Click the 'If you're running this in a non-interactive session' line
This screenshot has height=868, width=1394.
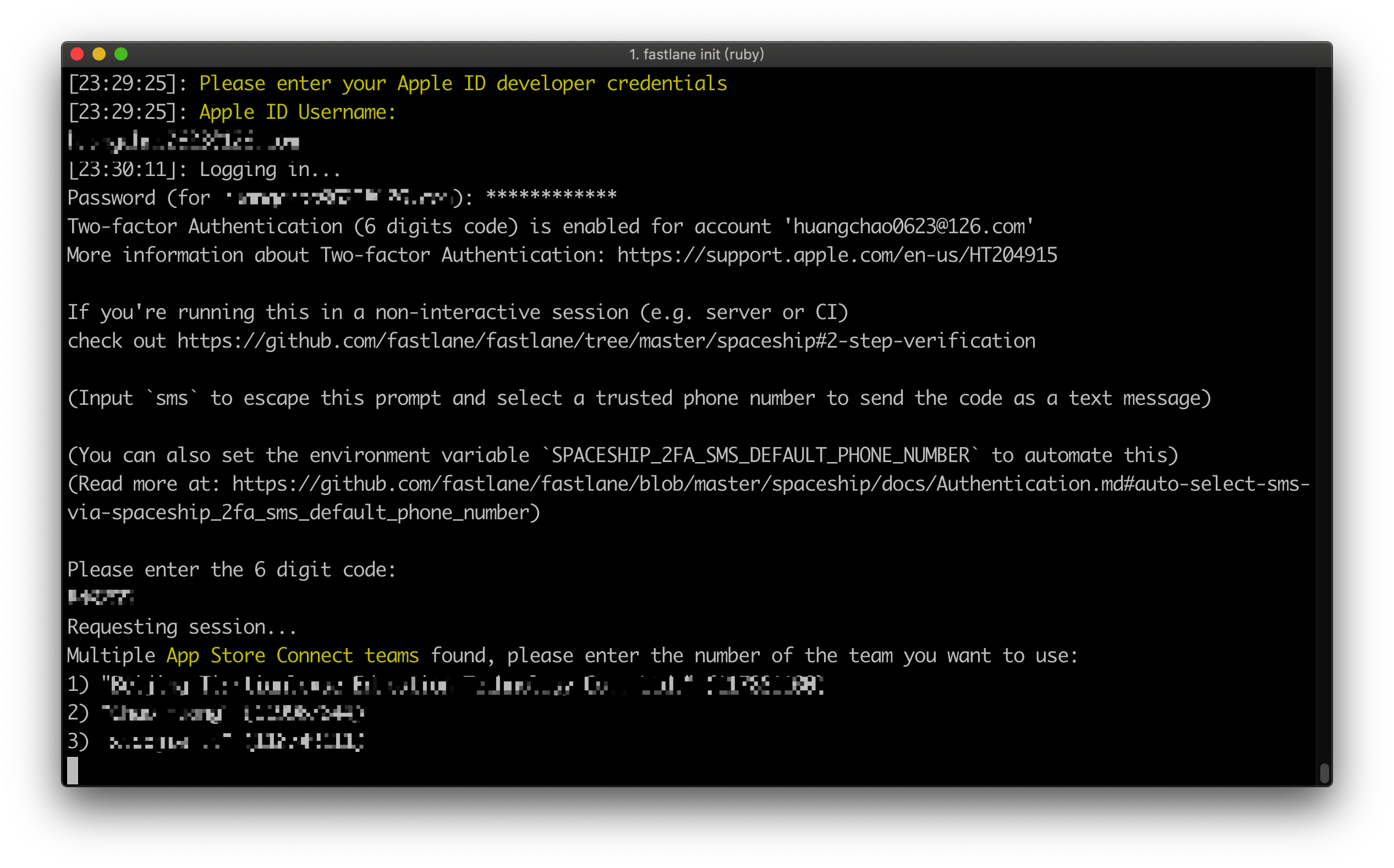(458, 313)
